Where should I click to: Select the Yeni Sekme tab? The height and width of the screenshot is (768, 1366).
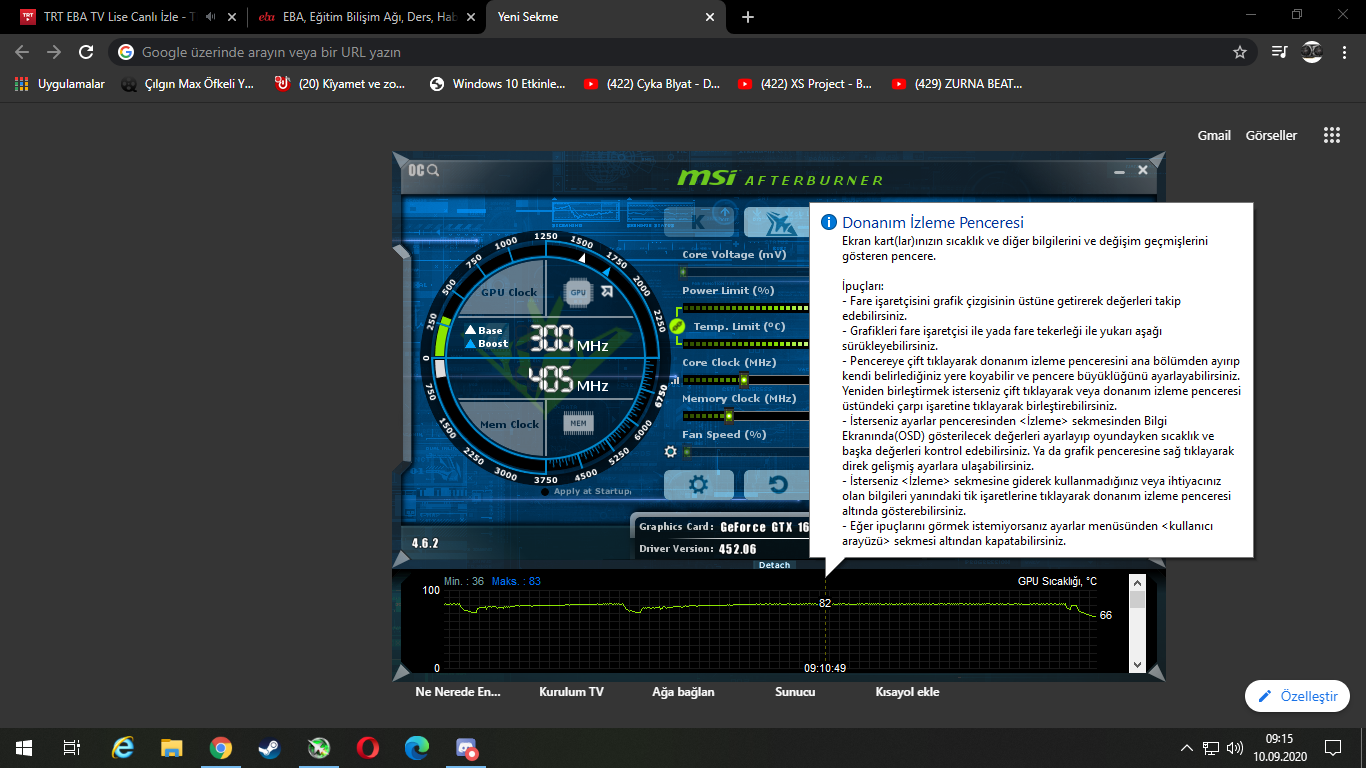pyautogui.click(x=604, y=17)
